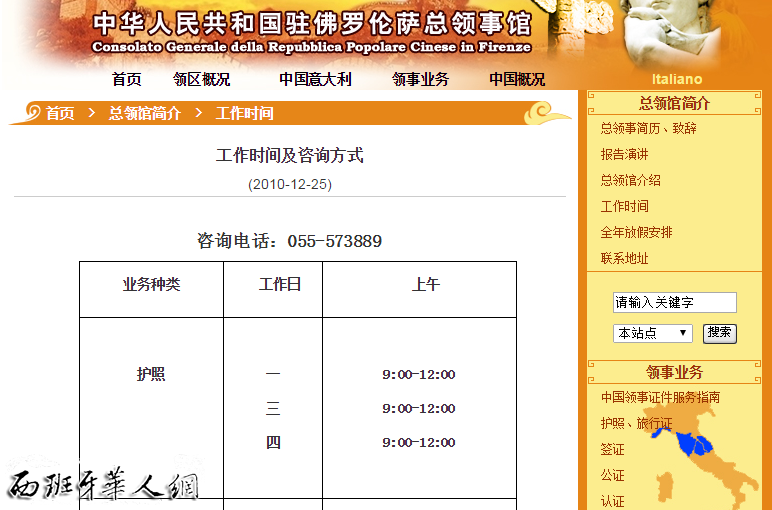Click the consulate banner title 中华人民共和国驻佛罗伦萨总领事馆
Screen dimensions: 772x510
tap(312, 23)
